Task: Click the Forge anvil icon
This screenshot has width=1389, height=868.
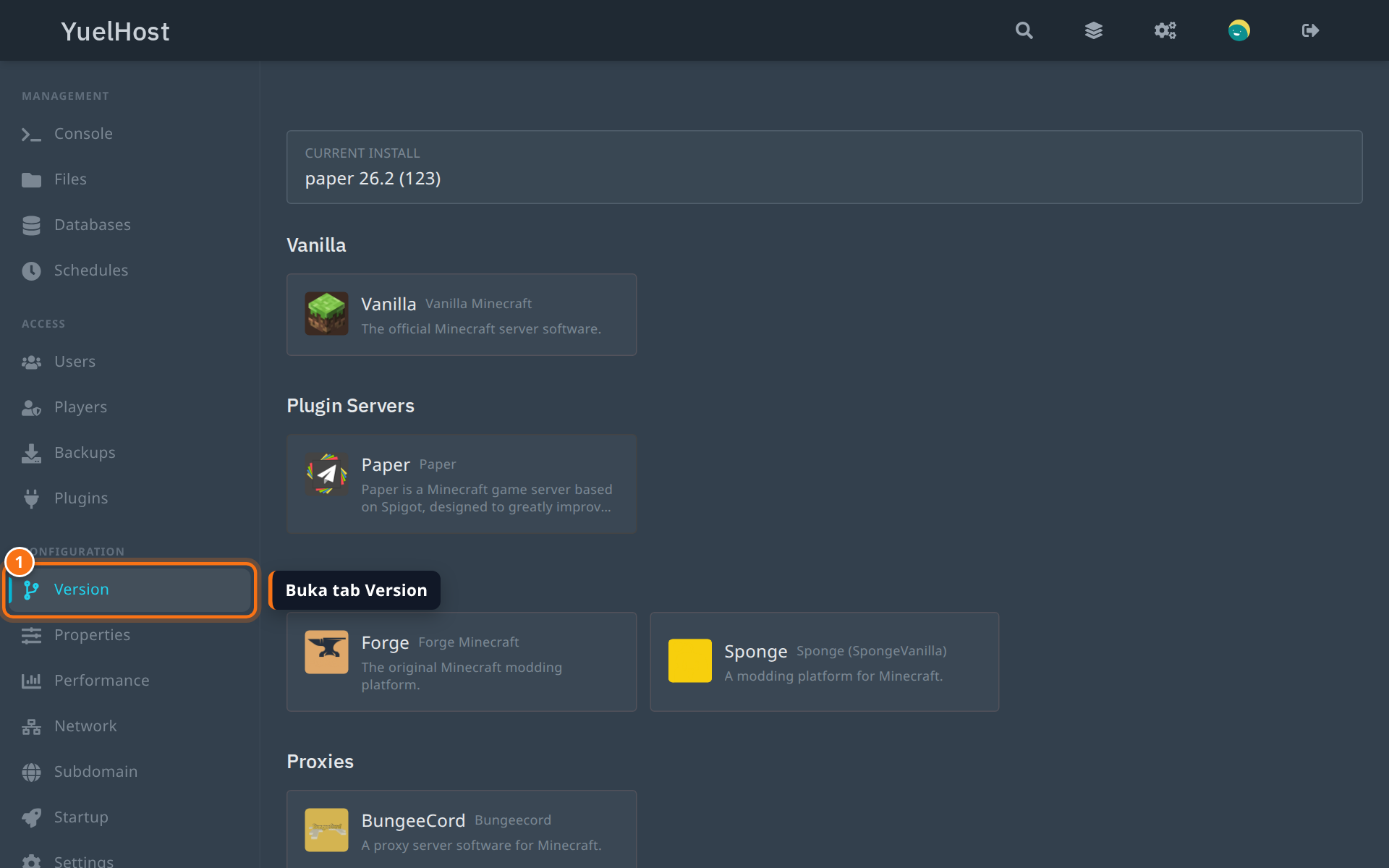Action: pos(326,652)
